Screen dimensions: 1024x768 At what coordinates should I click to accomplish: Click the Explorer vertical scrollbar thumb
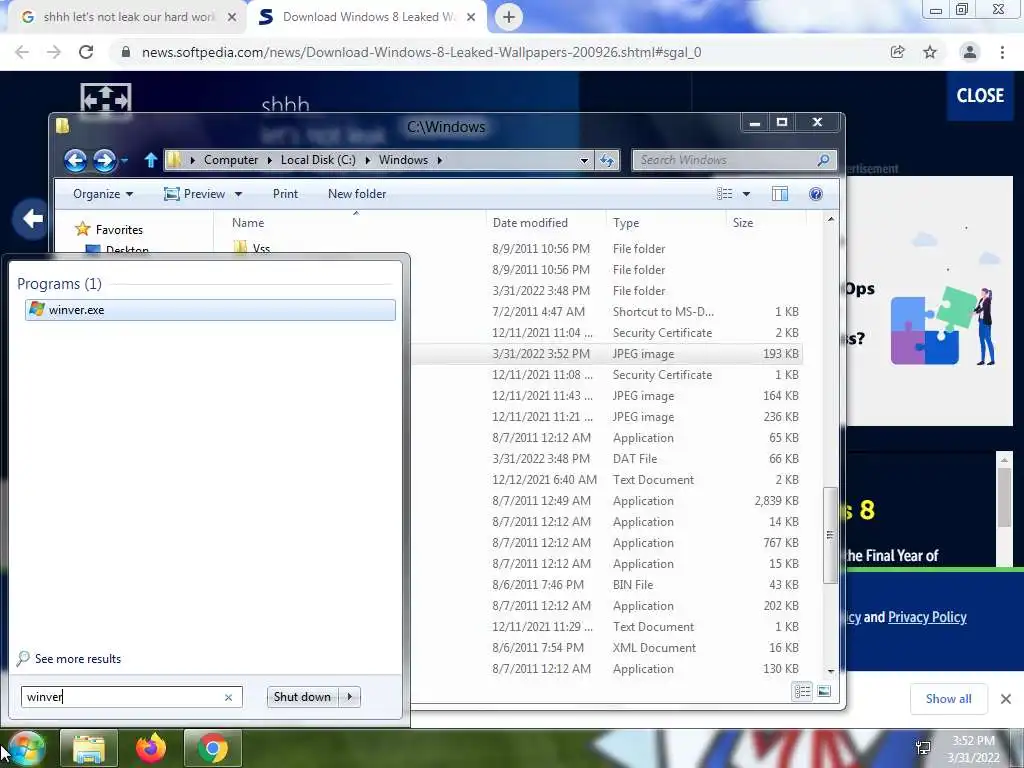point(830,535)
